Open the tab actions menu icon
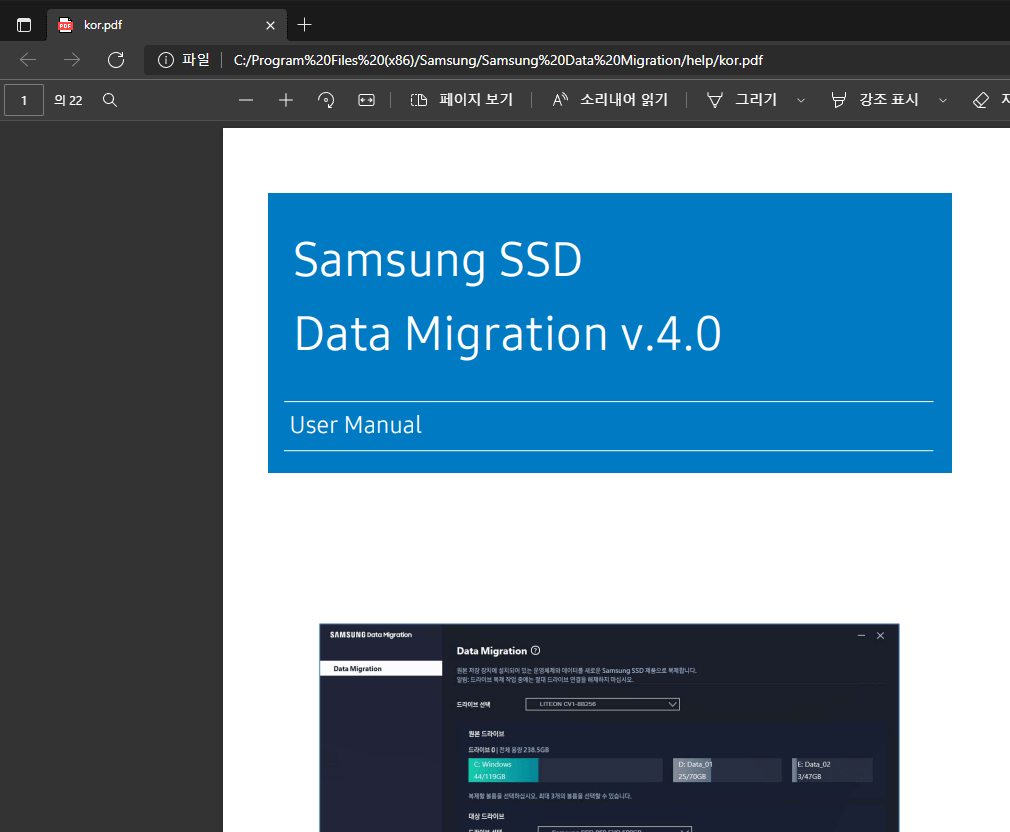The image size is (1010, 832). tap(24, 25)
